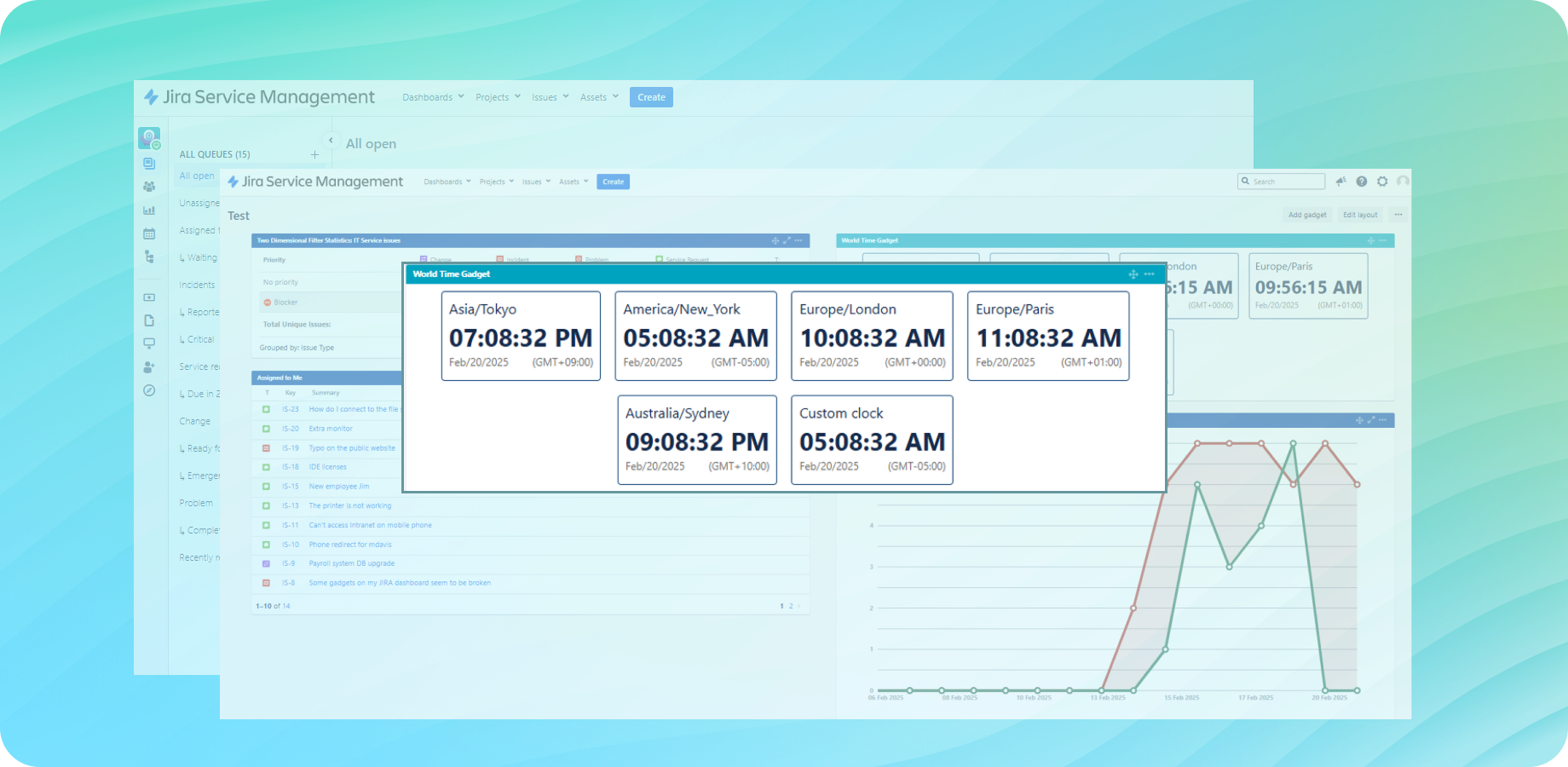Open 'Some gadgets on my JIRA dashboard' issue
The height and width of the screenshot is (767, 1568).
click(x=400, y=583)
